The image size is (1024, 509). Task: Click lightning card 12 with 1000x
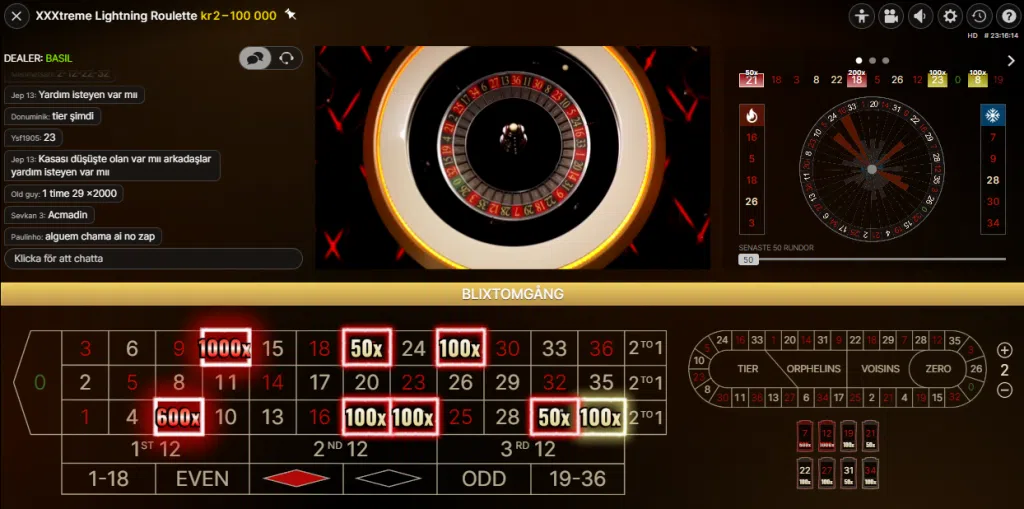827,435
